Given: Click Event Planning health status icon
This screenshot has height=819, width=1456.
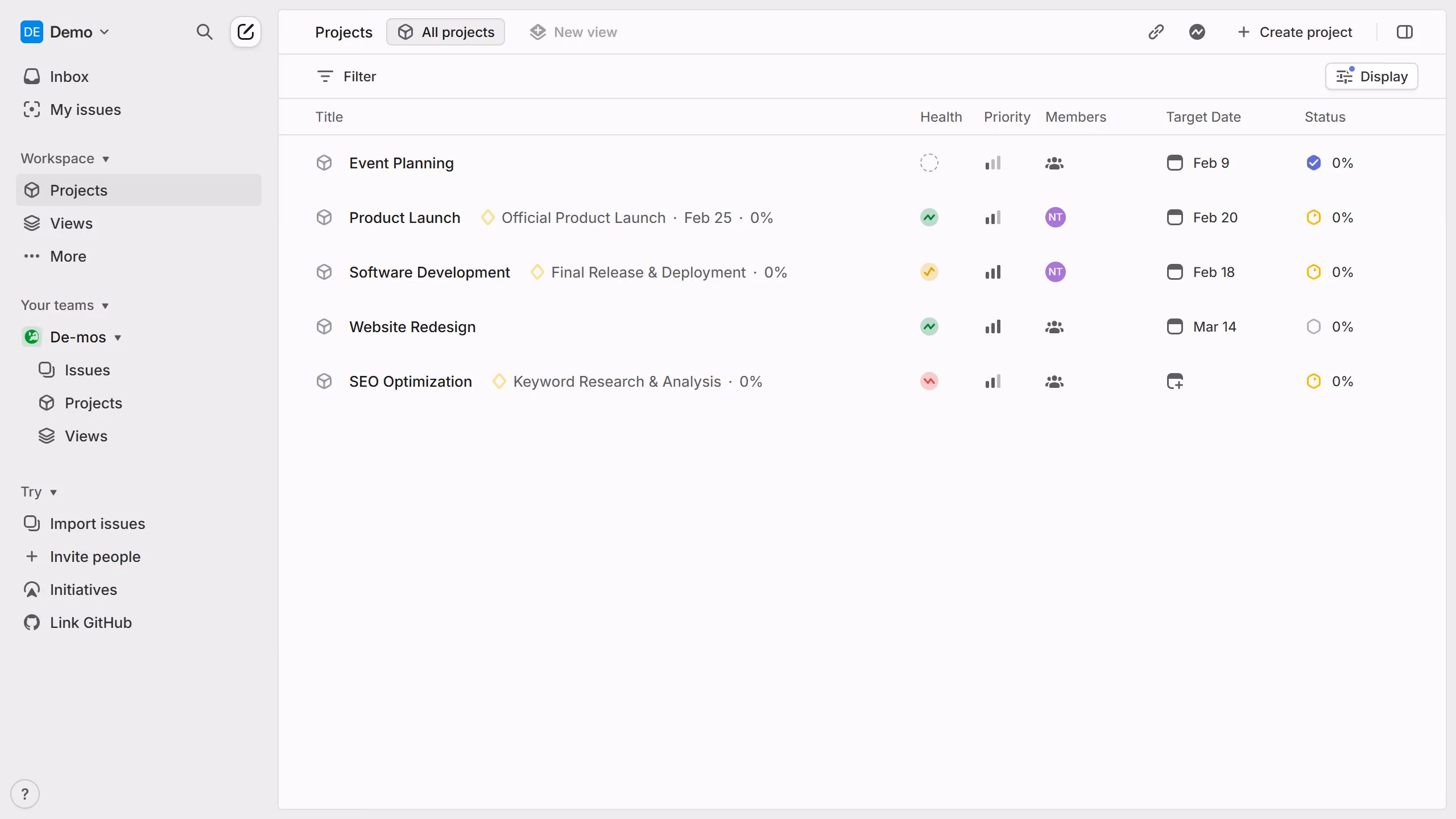Looking at the screenshot, I should click(x=929, y=163).
